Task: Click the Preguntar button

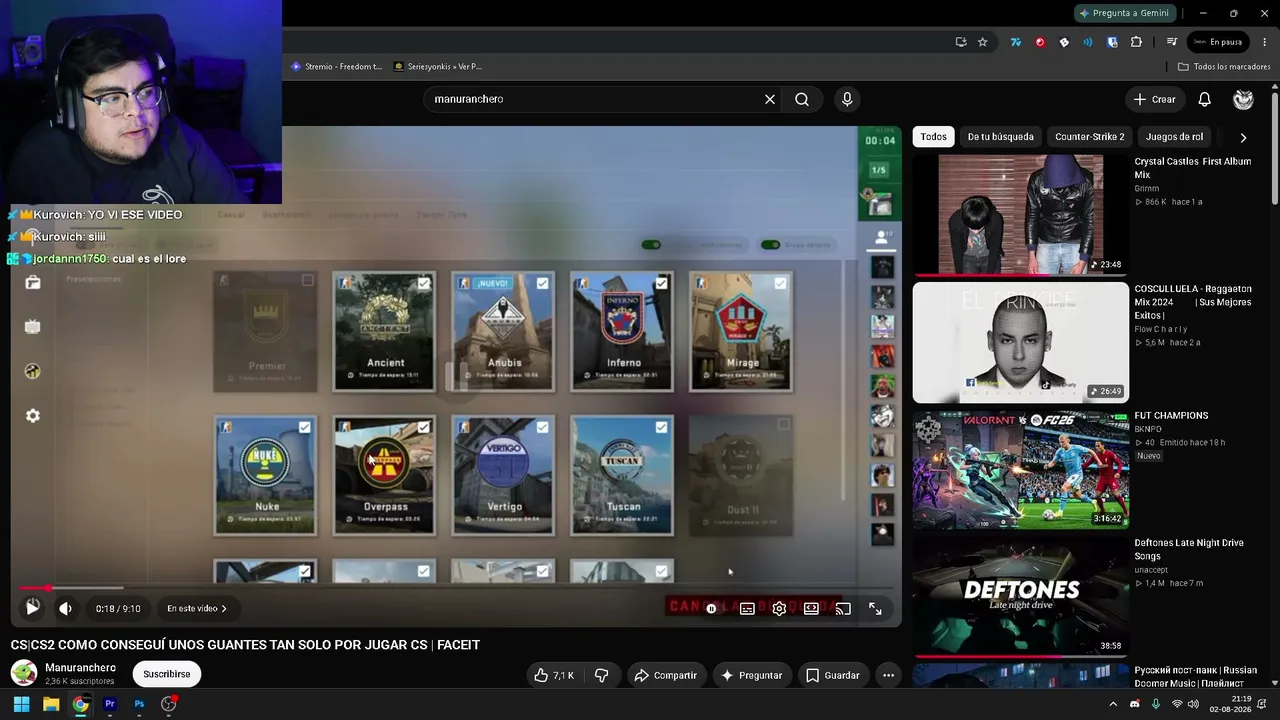Action: 751,675
